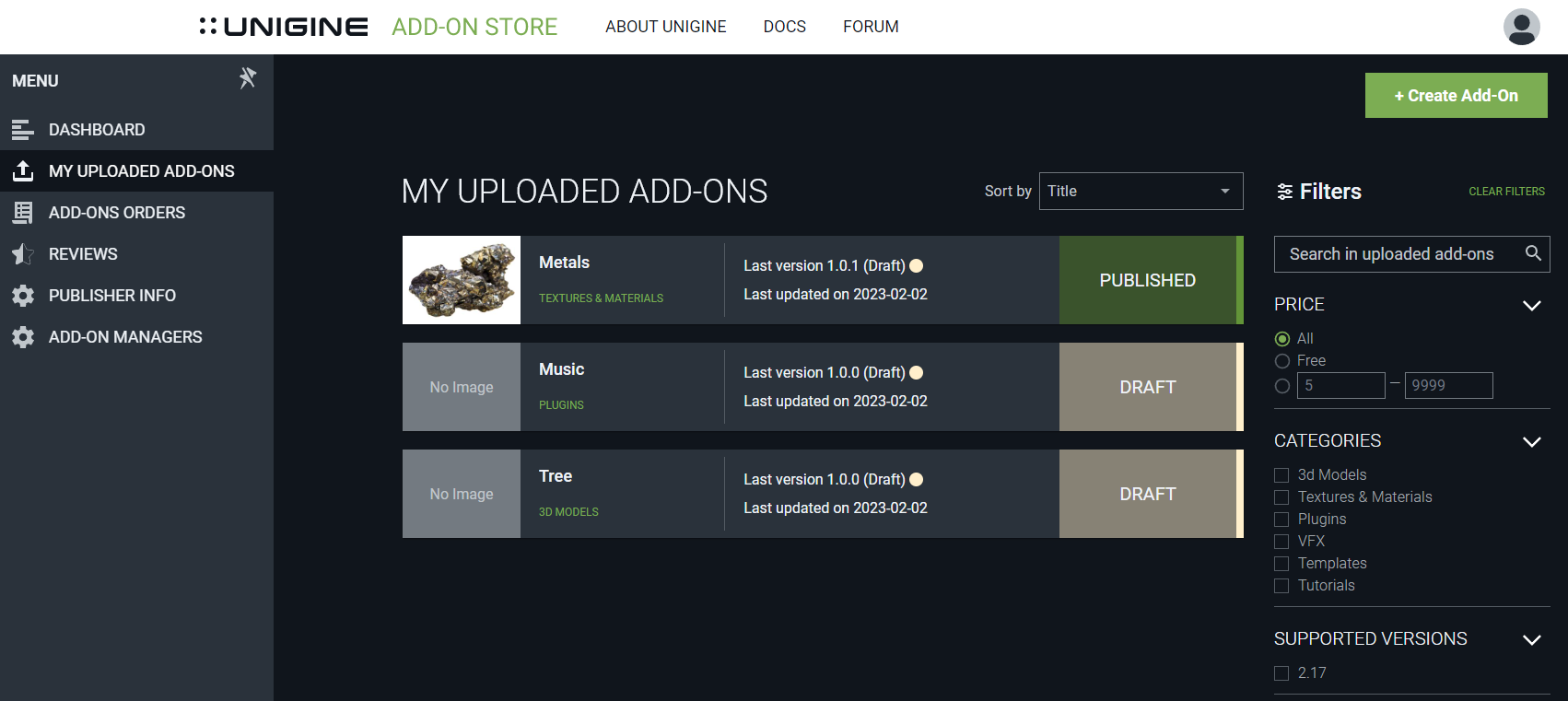1568x701 pixels.
Task: Check the Textures & Materials category box
Action: coord(1281,497)
